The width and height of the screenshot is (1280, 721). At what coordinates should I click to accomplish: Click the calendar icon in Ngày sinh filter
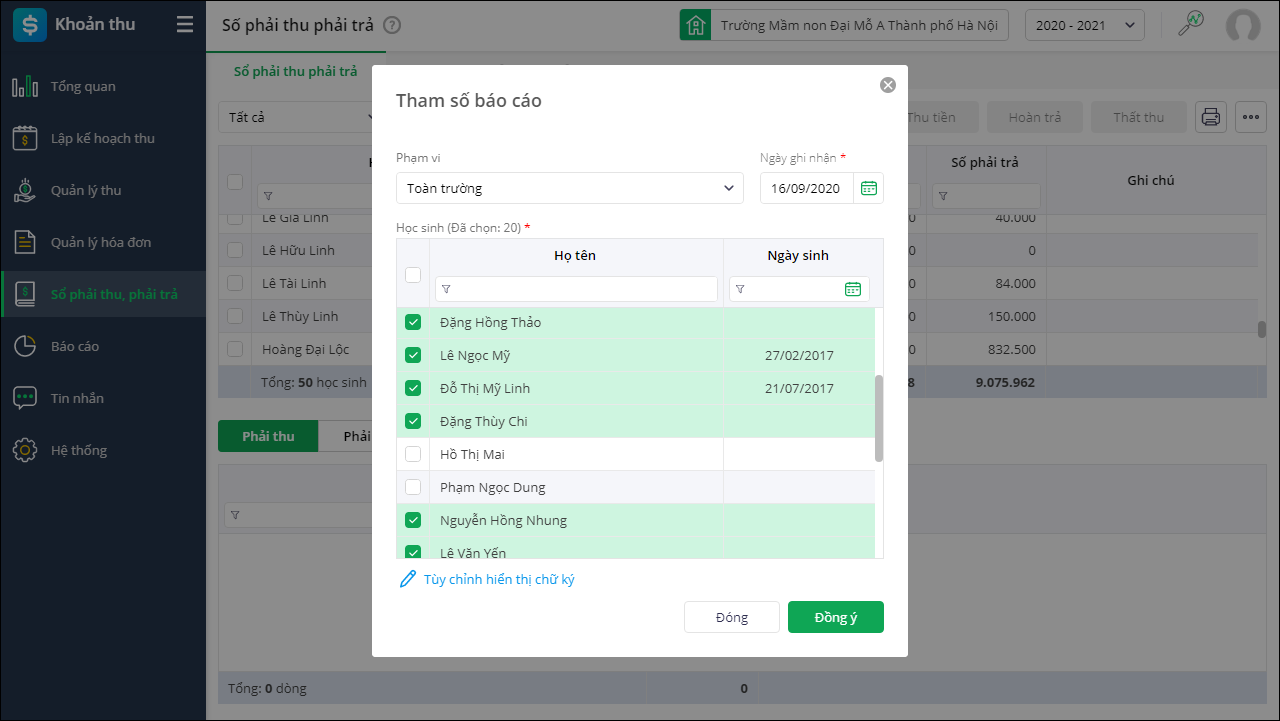click(x=853, y=289)
